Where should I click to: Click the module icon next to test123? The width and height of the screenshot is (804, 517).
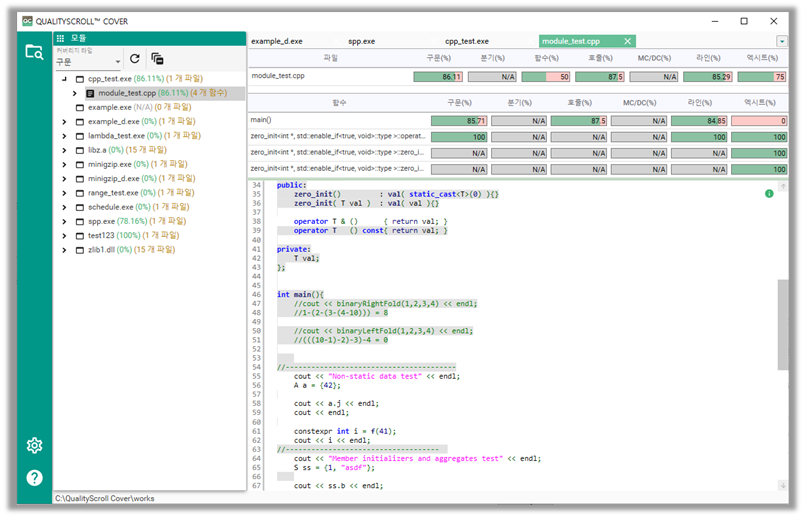pyautogui.click(x=79, y=236)
